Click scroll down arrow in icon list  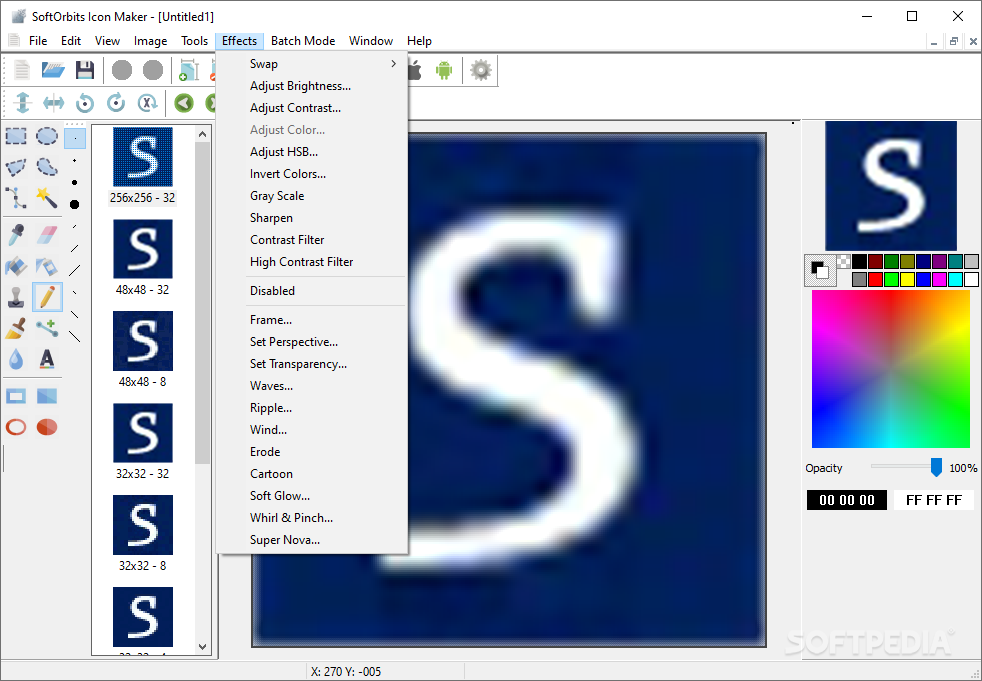point(202,647)
